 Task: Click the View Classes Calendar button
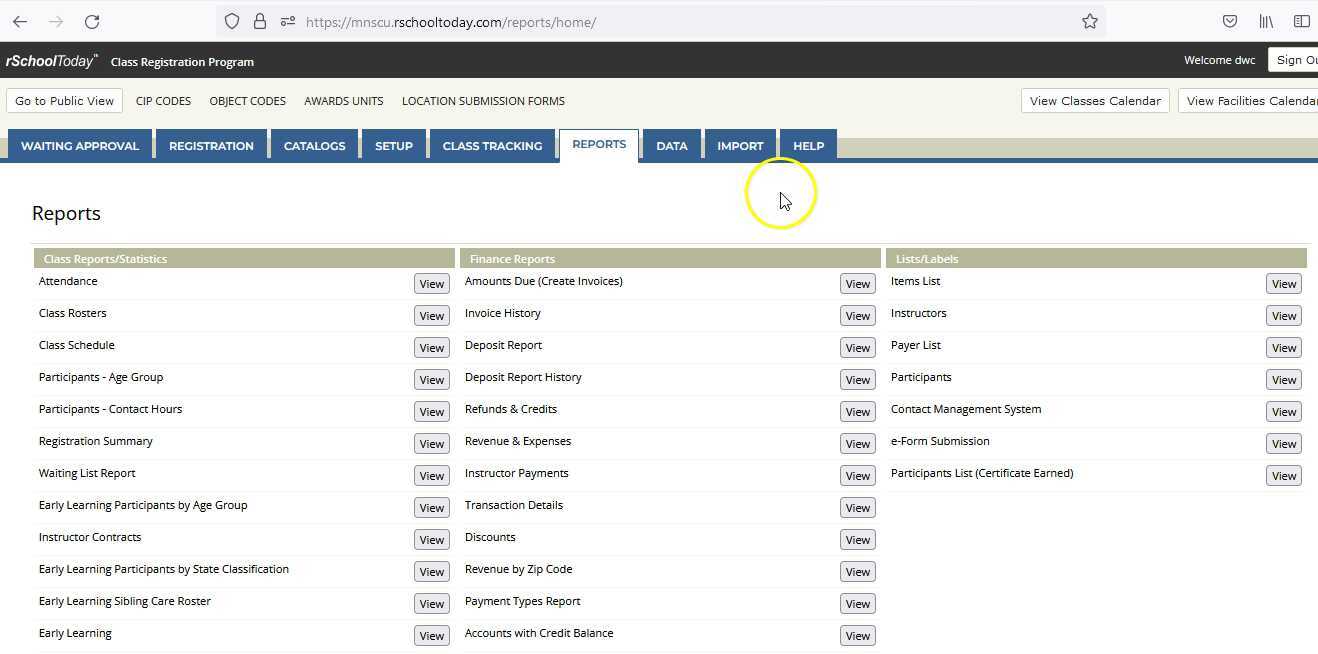tap(1095, 101)
